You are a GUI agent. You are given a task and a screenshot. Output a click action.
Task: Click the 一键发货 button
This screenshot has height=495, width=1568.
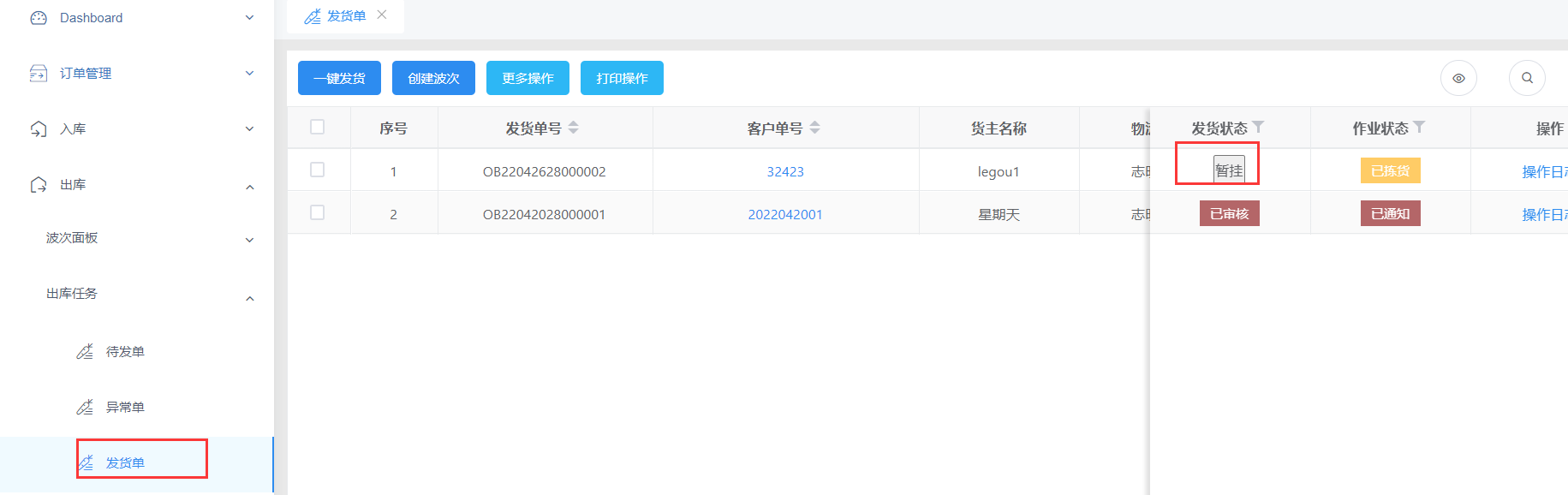coord(339,78)
